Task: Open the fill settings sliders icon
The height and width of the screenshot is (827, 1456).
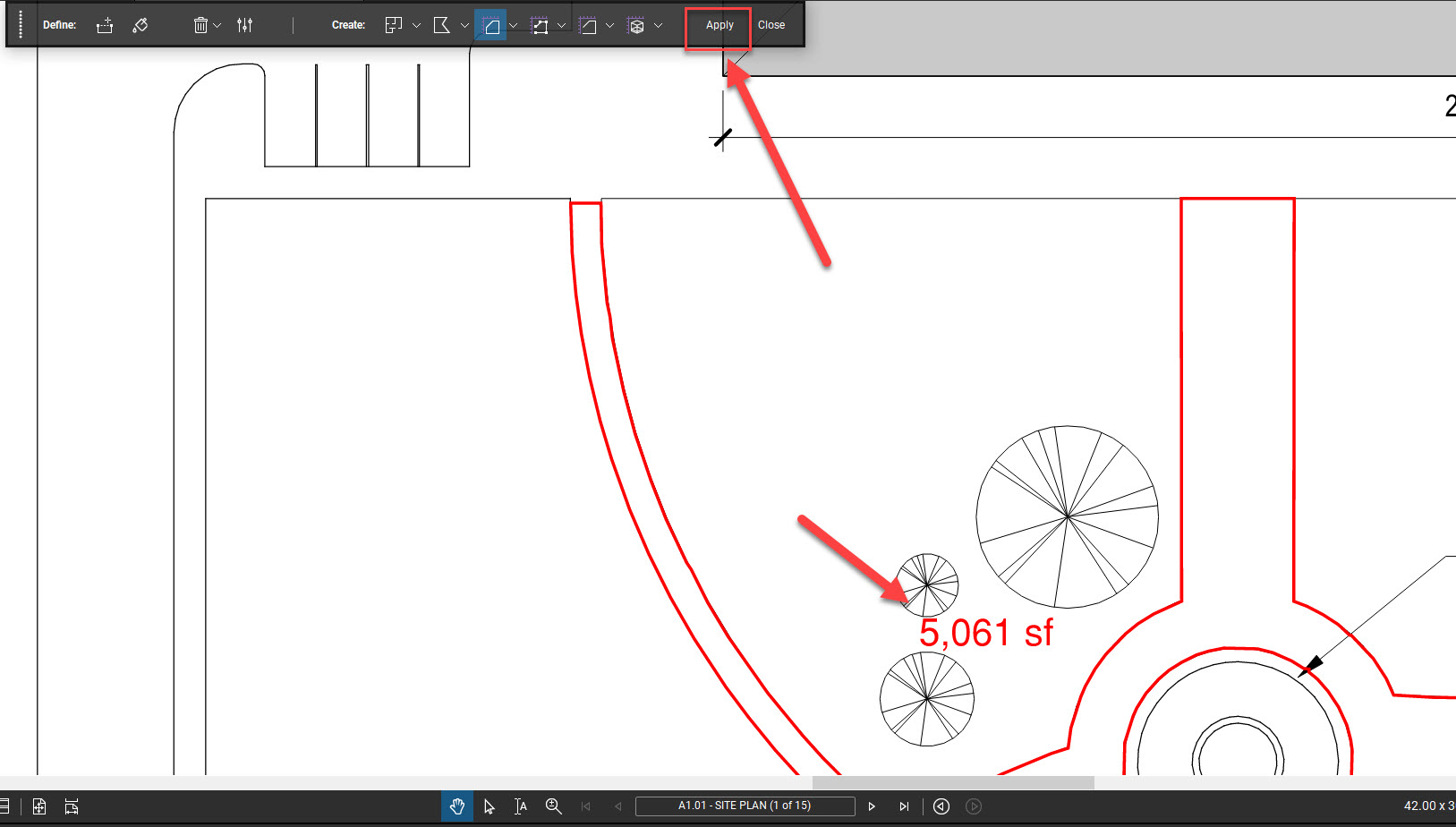Action: [244, 25]
